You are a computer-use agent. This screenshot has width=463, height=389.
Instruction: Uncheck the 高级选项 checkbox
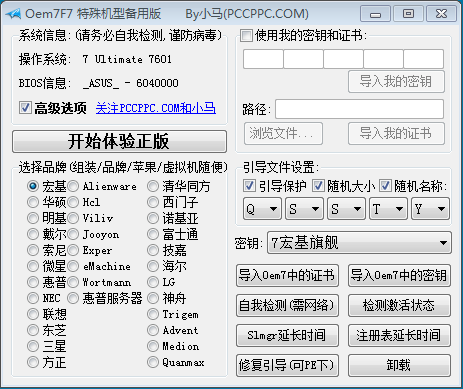(25, 108)
